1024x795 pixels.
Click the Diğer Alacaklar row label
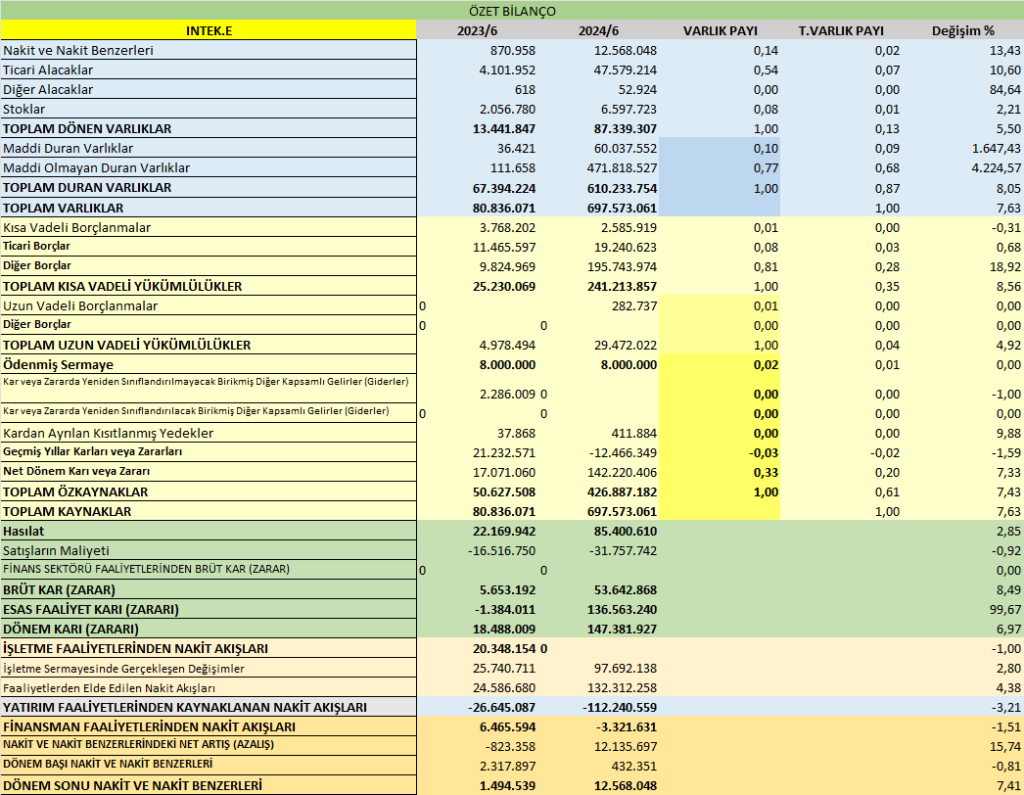tap(48, 89)
